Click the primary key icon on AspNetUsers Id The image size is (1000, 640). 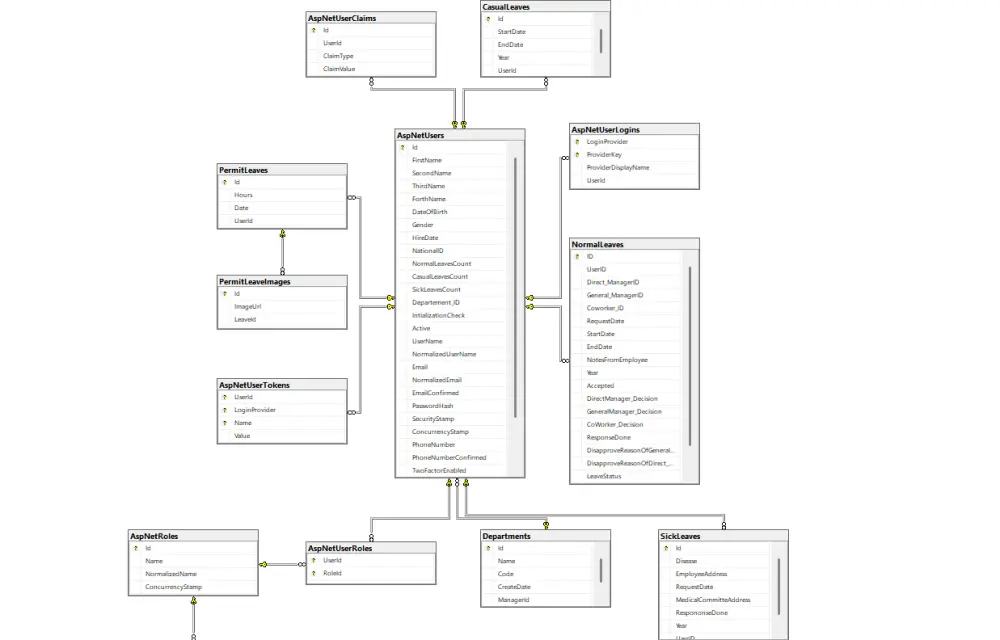(404, 147)
